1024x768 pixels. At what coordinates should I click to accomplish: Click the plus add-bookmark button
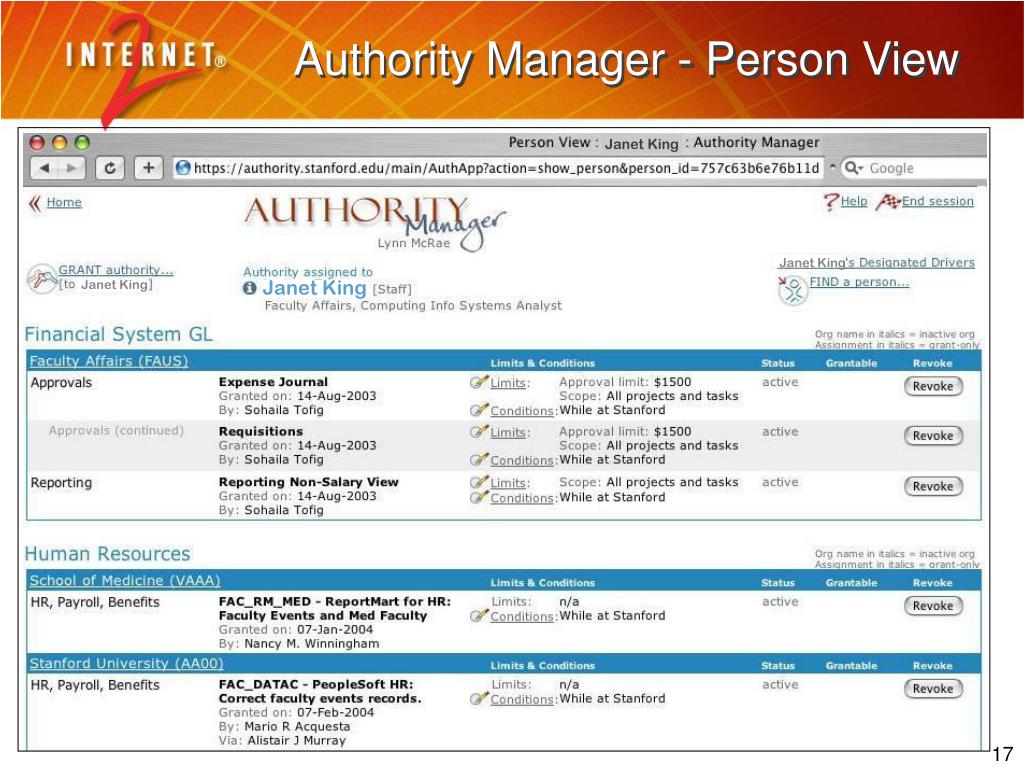[149, 168]
